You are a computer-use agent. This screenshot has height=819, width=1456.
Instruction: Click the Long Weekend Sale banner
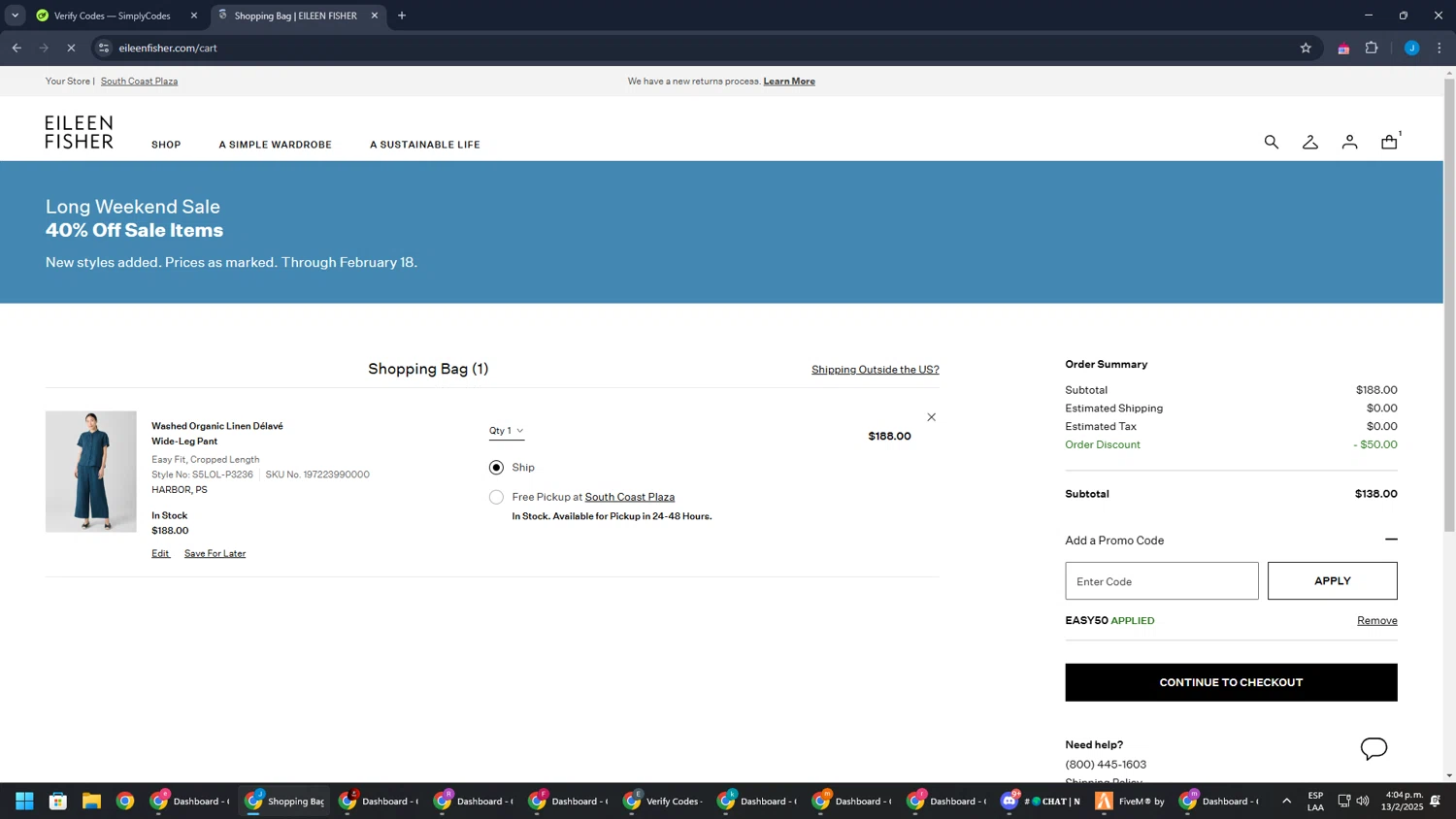pyautogui.click(x=721, y=232)
